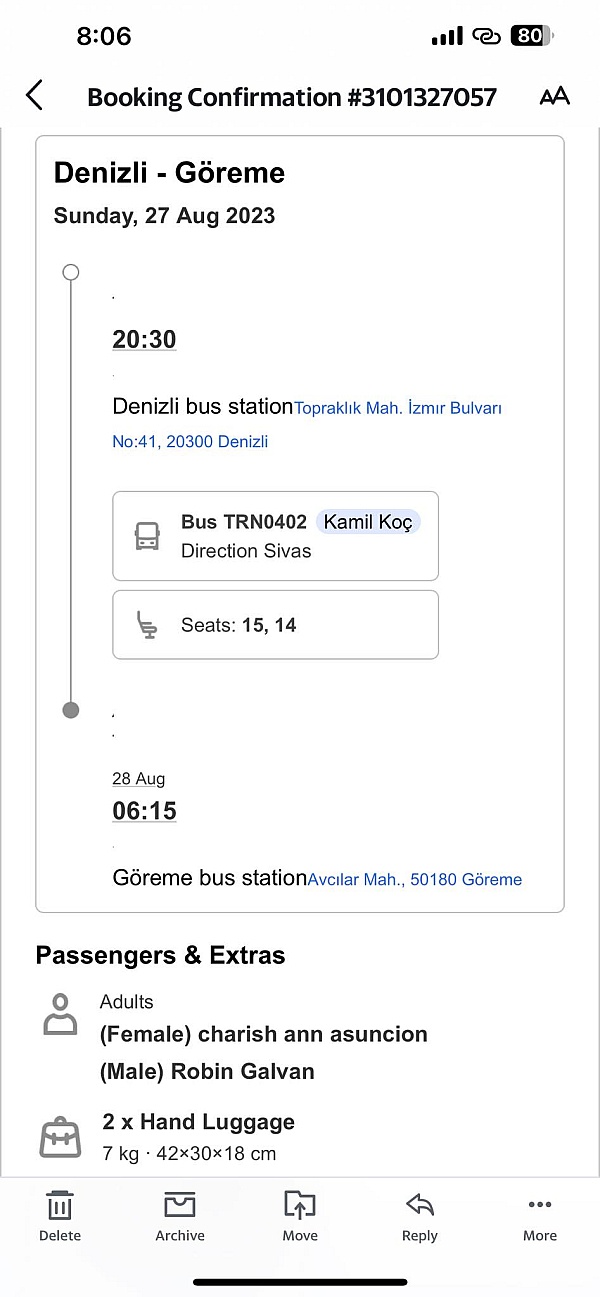Tap the hand luggage bag icon

tap(60, 1137)
